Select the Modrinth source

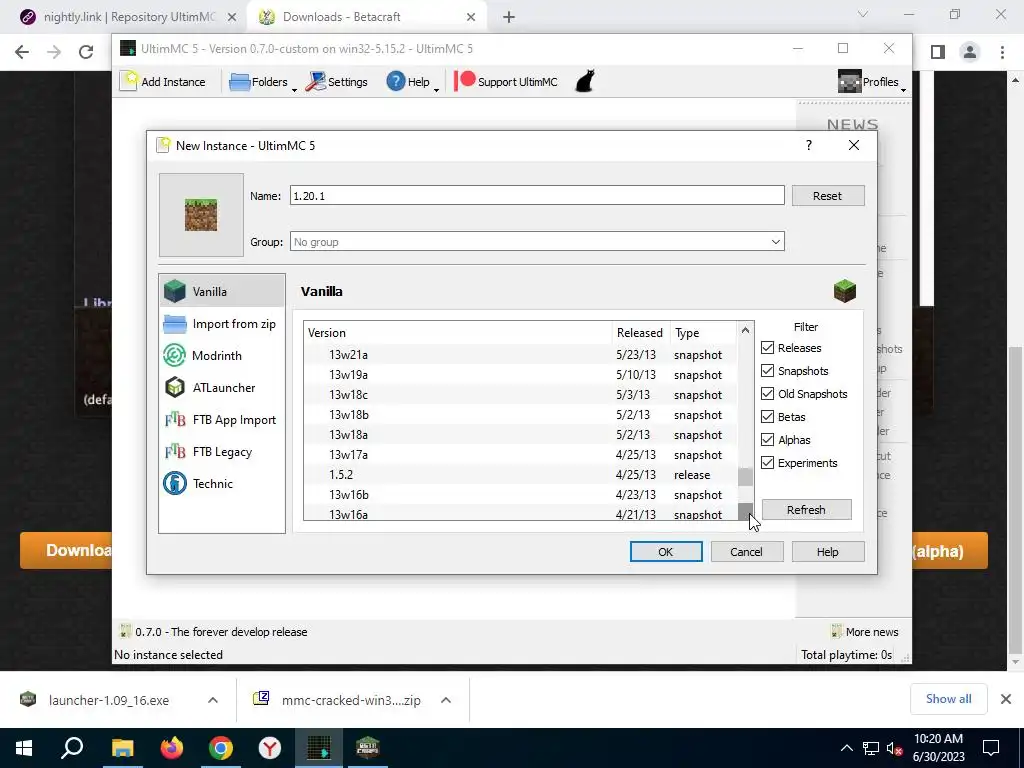click(x=222, y=355)
